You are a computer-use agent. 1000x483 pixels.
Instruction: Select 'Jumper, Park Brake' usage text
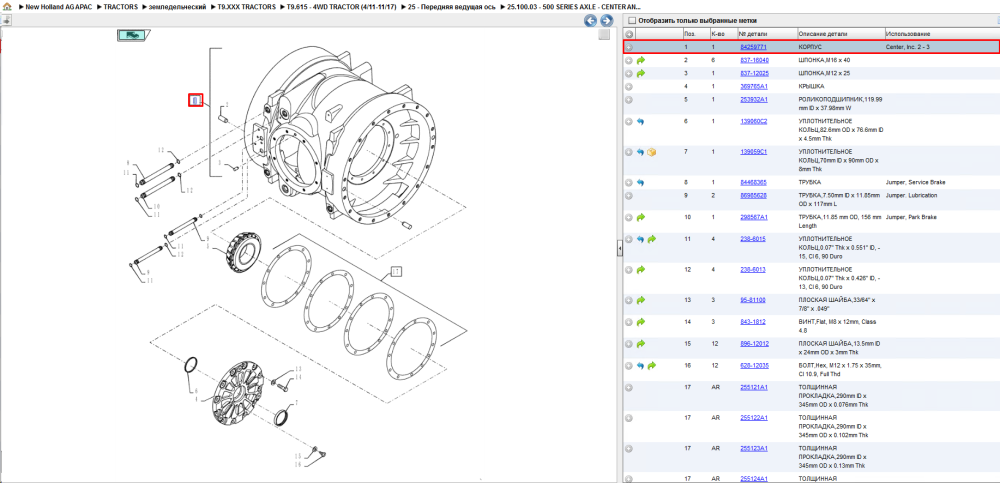[x=909, y=218]
